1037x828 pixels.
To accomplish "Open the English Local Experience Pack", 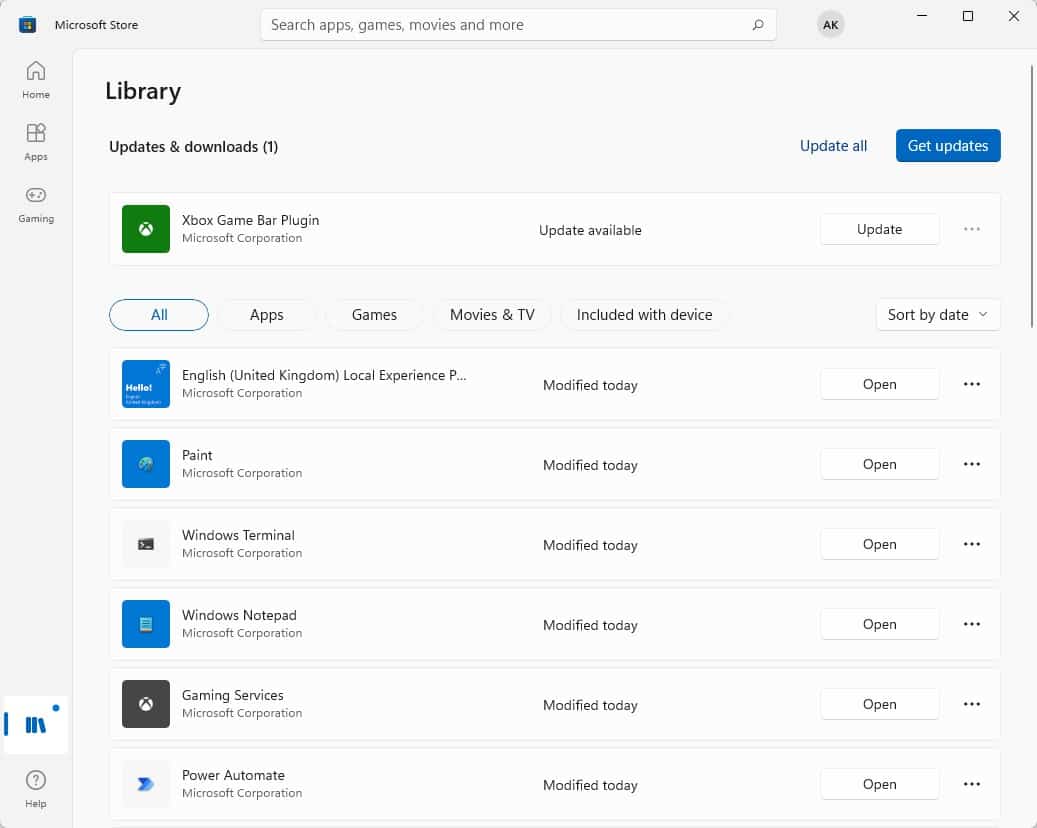I will [880, 384].
